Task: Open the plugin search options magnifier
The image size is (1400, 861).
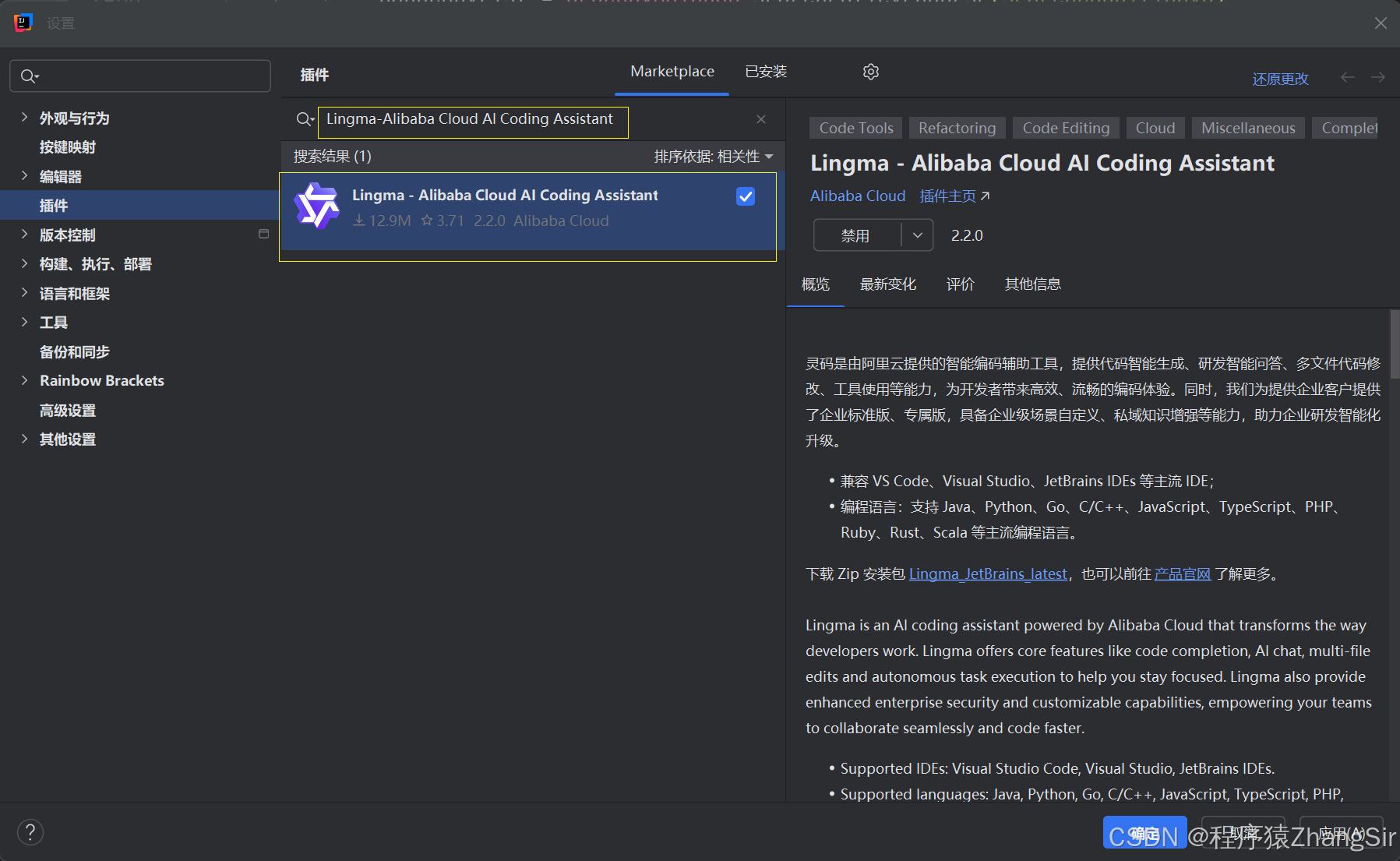Action: 305,119
